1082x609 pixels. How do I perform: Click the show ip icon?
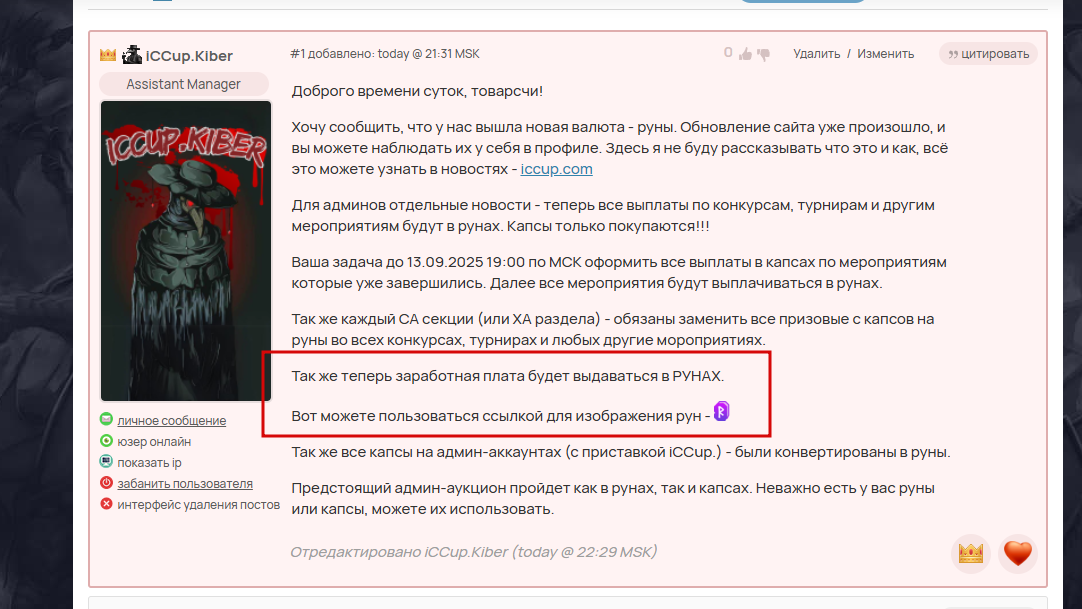[106, 461]
